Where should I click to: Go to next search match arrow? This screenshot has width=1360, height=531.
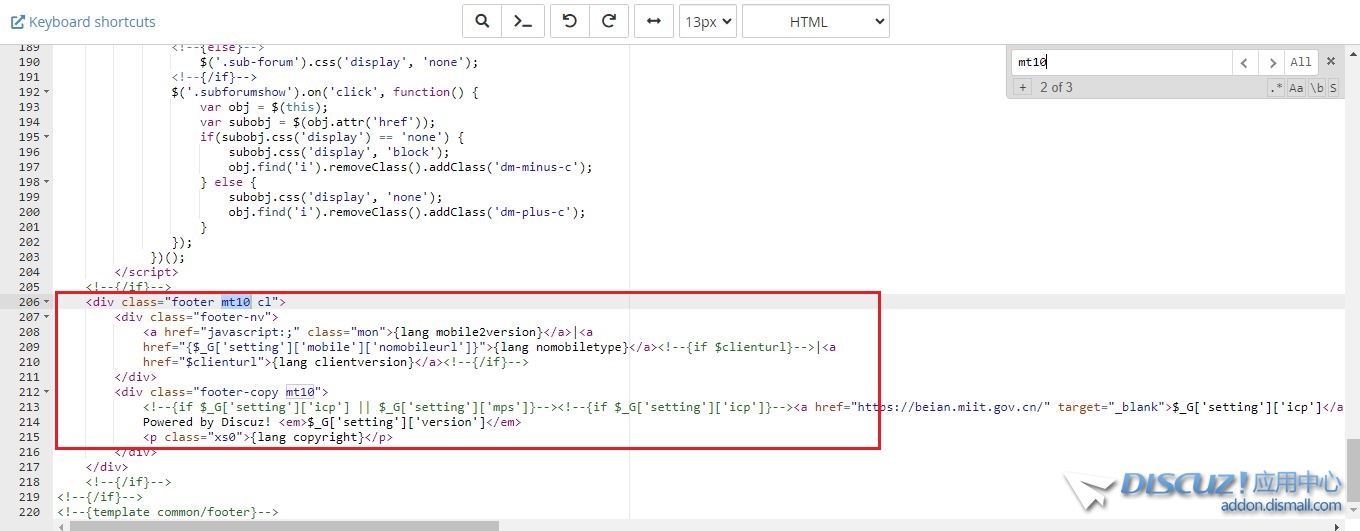coord(1272,62)
